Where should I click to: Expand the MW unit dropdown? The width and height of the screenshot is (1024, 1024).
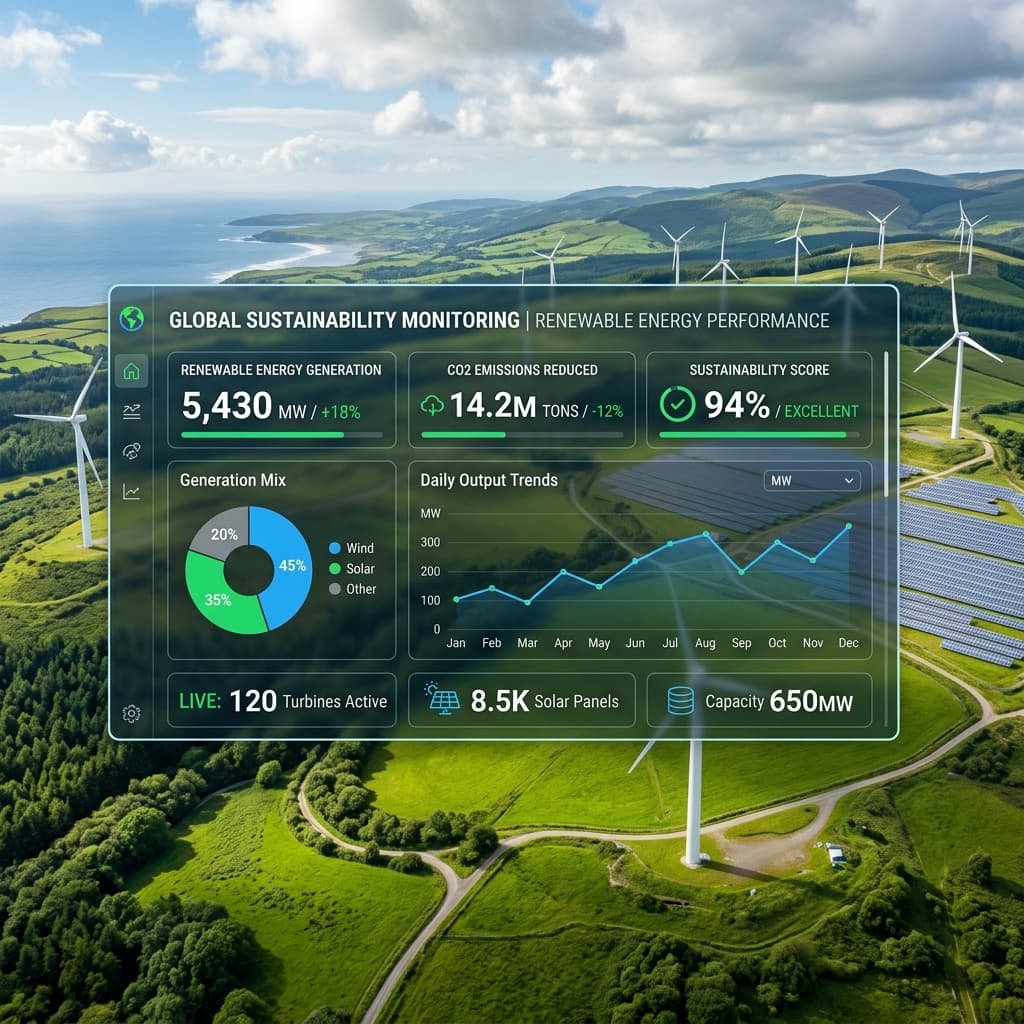coord(811,481)
